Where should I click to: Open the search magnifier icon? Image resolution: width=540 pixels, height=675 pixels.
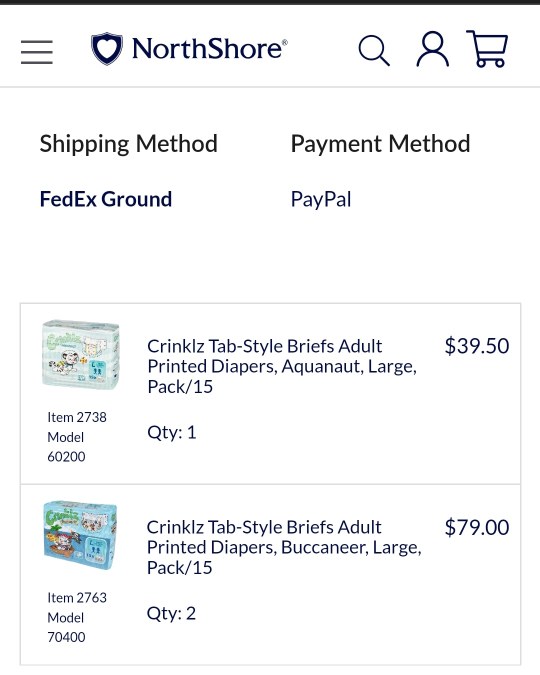coord(374,51)
